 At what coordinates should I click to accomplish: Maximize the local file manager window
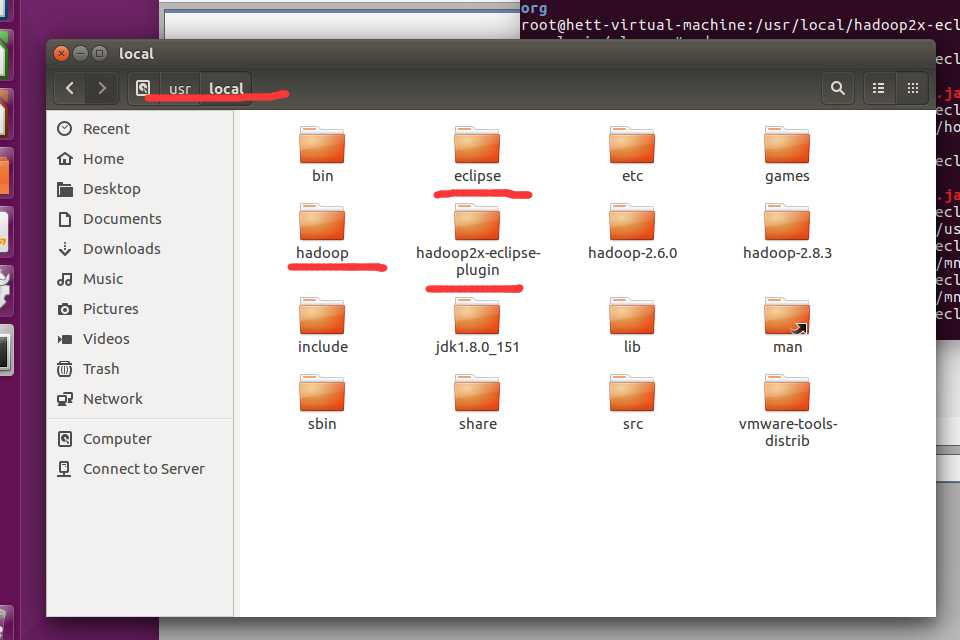99,53
